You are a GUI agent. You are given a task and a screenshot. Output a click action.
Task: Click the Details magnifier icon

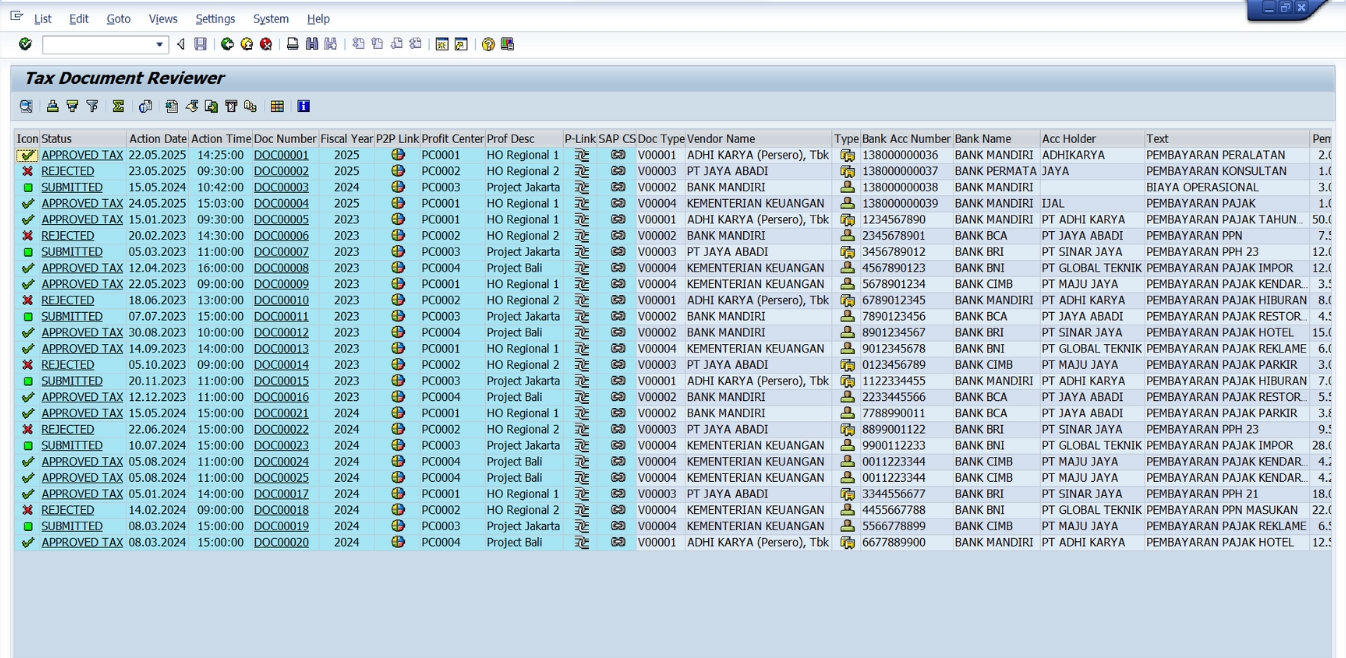(x=27, y=106)
